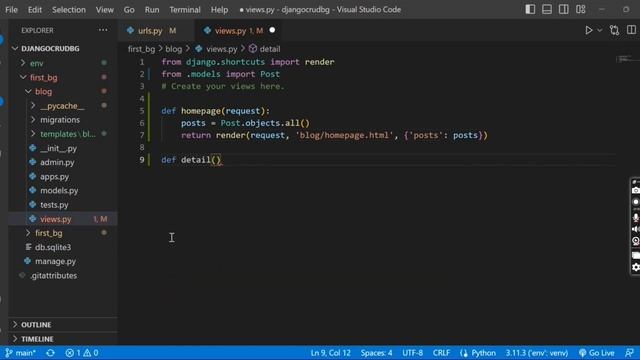Open Help menu

219,9
